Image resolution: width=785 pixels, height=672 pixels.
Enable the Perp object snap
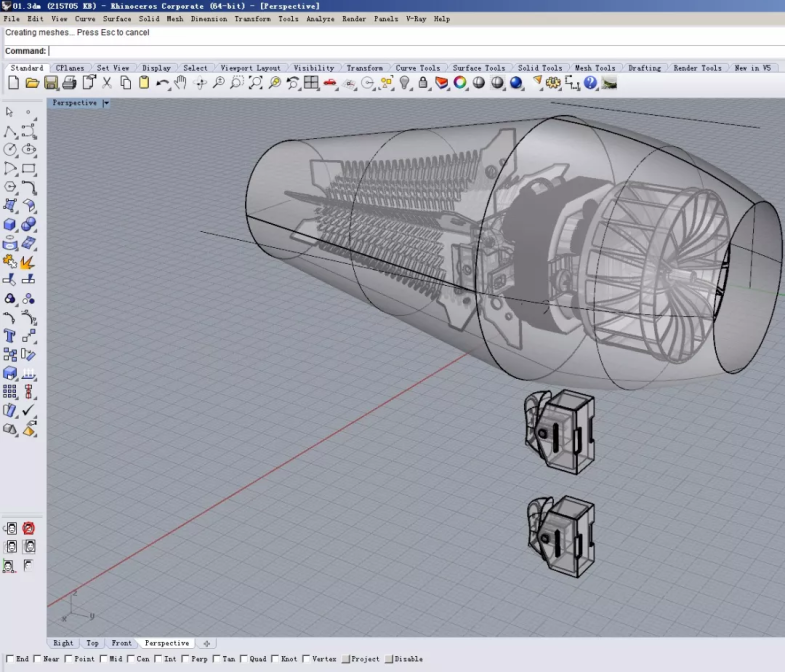coord(186,659)
